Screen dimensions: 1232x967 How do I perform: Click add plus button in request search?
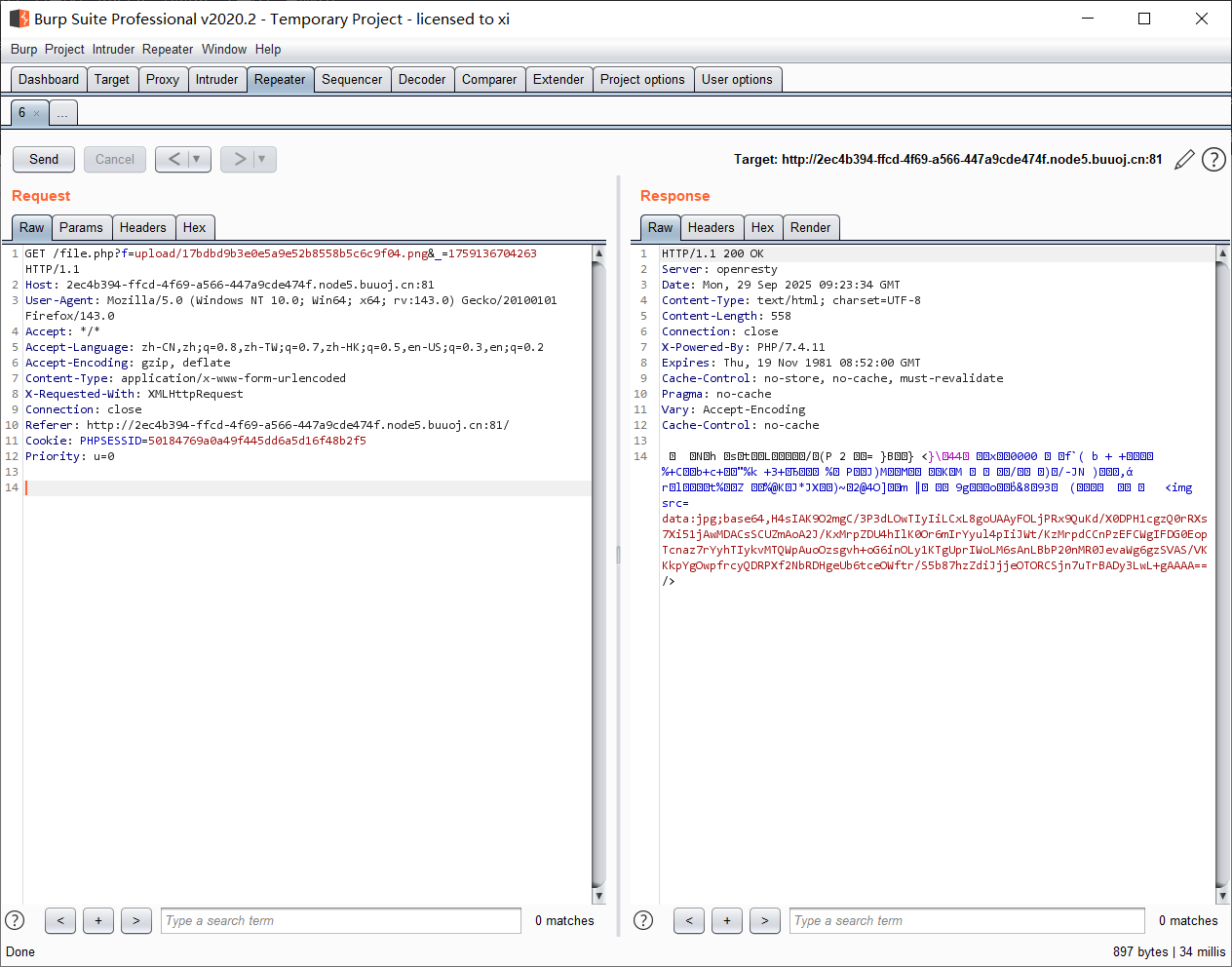click(98, 920)
